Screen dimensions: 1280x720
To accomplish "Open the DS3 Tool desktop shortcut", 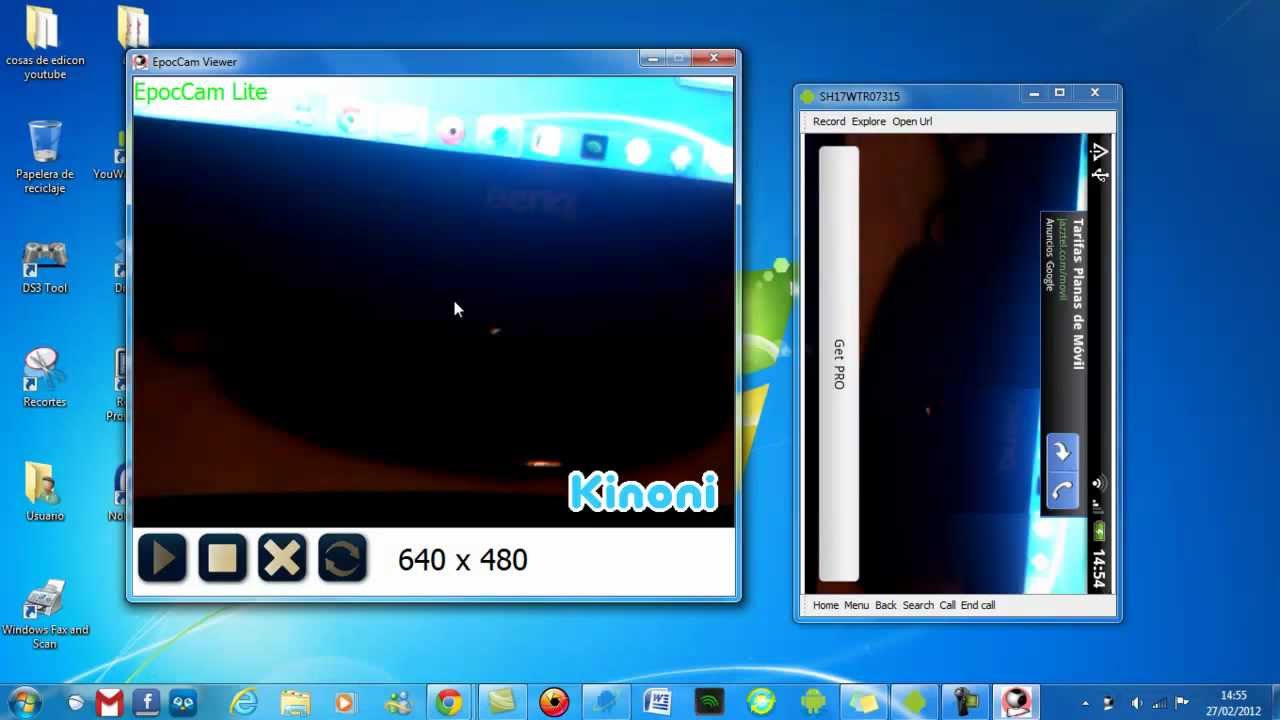I will (x=45, y=267).
